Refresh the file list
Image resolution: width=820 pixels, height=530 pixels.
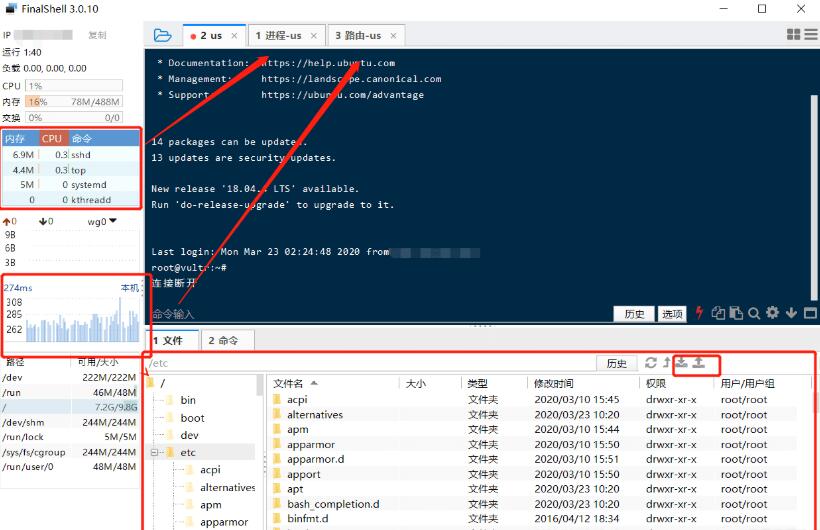click(651, 362)
